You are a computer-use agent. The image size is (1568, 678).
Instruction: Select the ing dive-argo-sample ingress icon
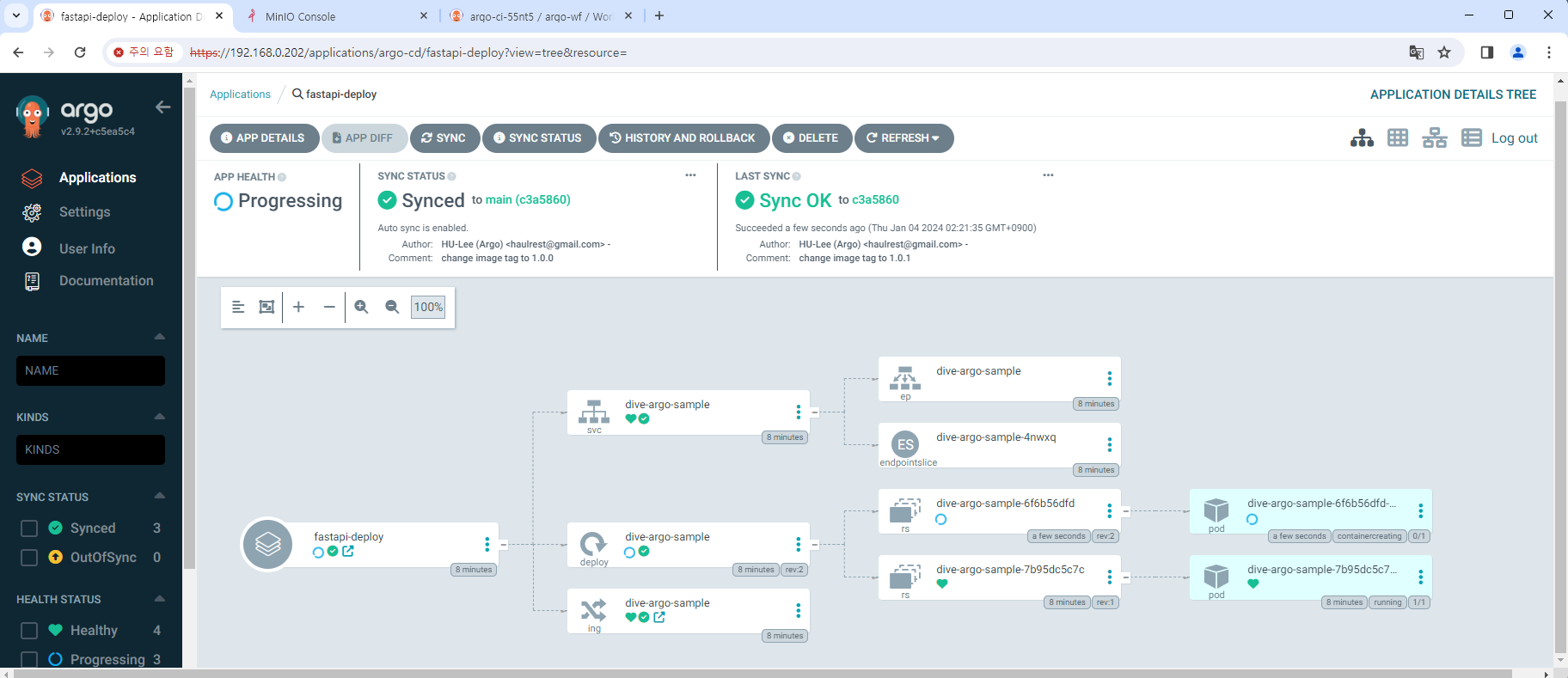(x=594, y=610)
